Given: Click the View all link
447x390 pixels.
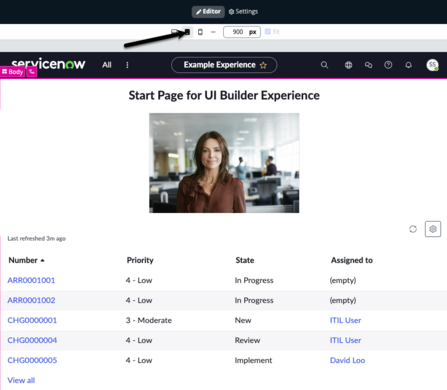Looking at the screenshot, I should 21,380.
